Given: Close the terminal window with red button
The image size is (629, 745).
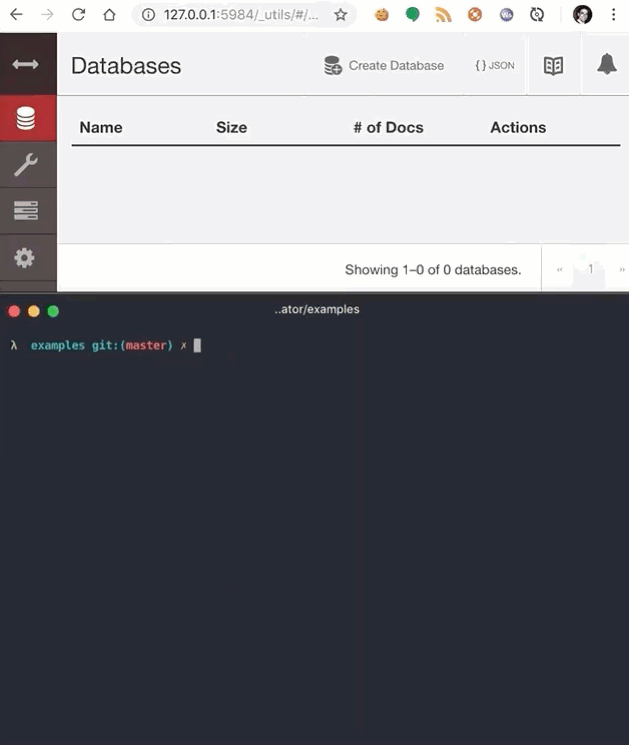Looking at the screenshot, I should click(14, 311).
